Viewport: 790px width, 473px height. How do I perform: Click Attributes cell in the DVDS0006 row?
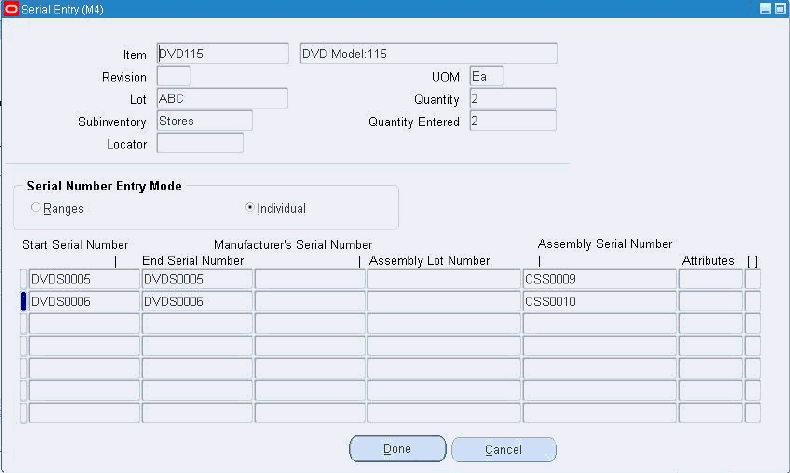coord(711,301)
